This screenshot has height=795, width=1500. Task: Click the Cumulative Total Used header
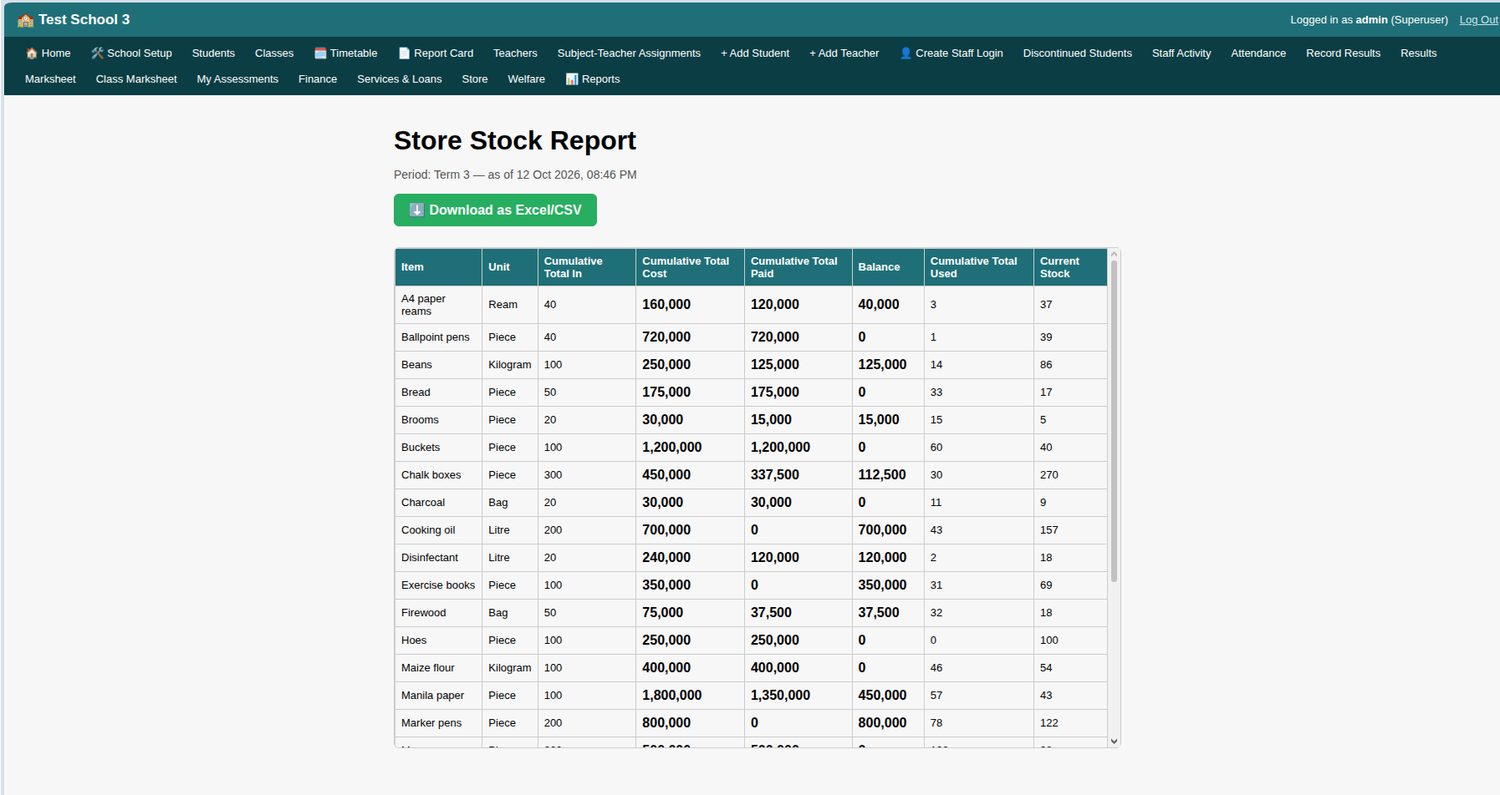pos(979,267)
